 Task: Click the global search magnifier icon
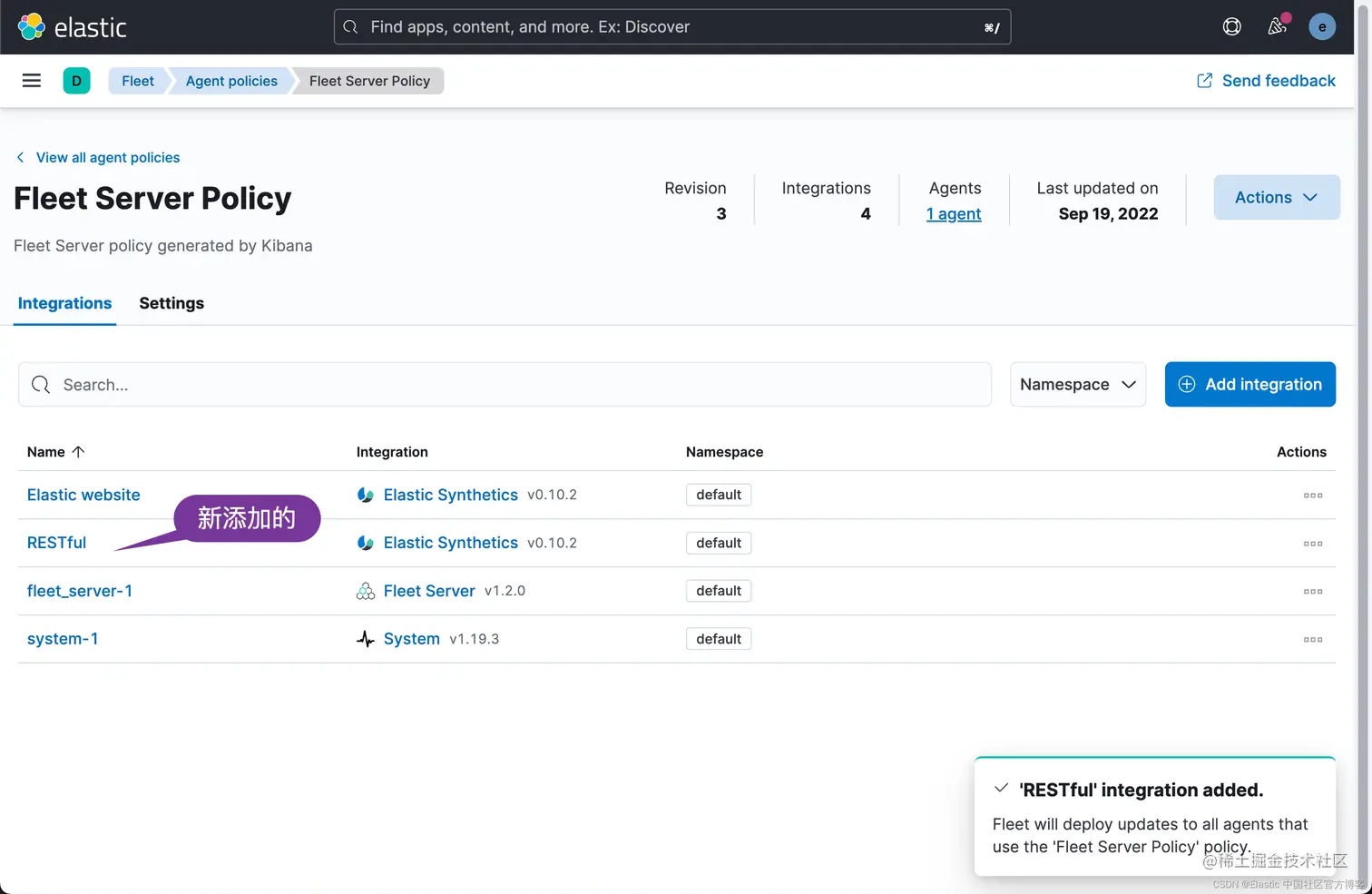350,27
